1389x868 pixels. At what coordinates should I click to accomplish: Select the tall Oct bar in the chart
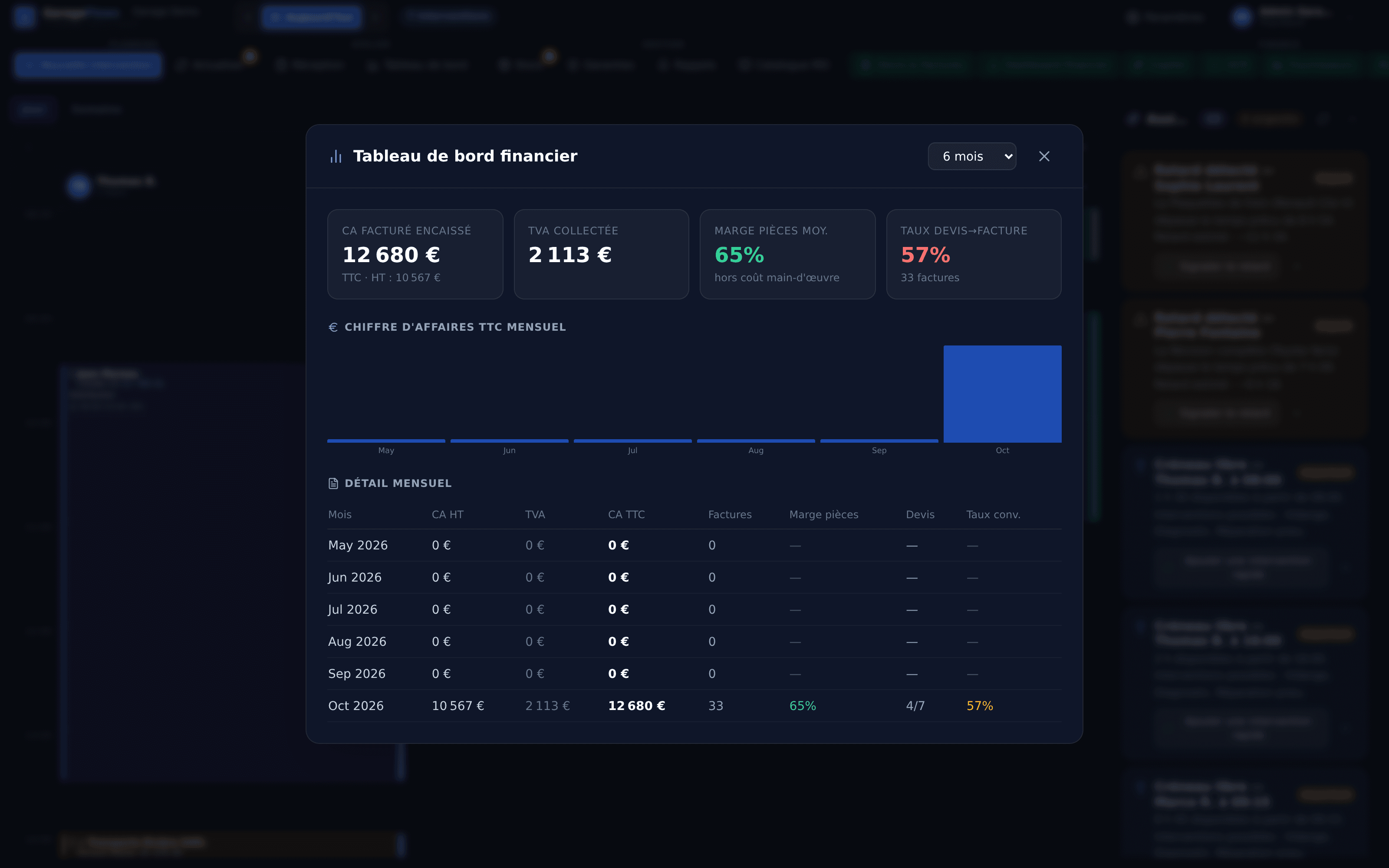[1002, 394]
